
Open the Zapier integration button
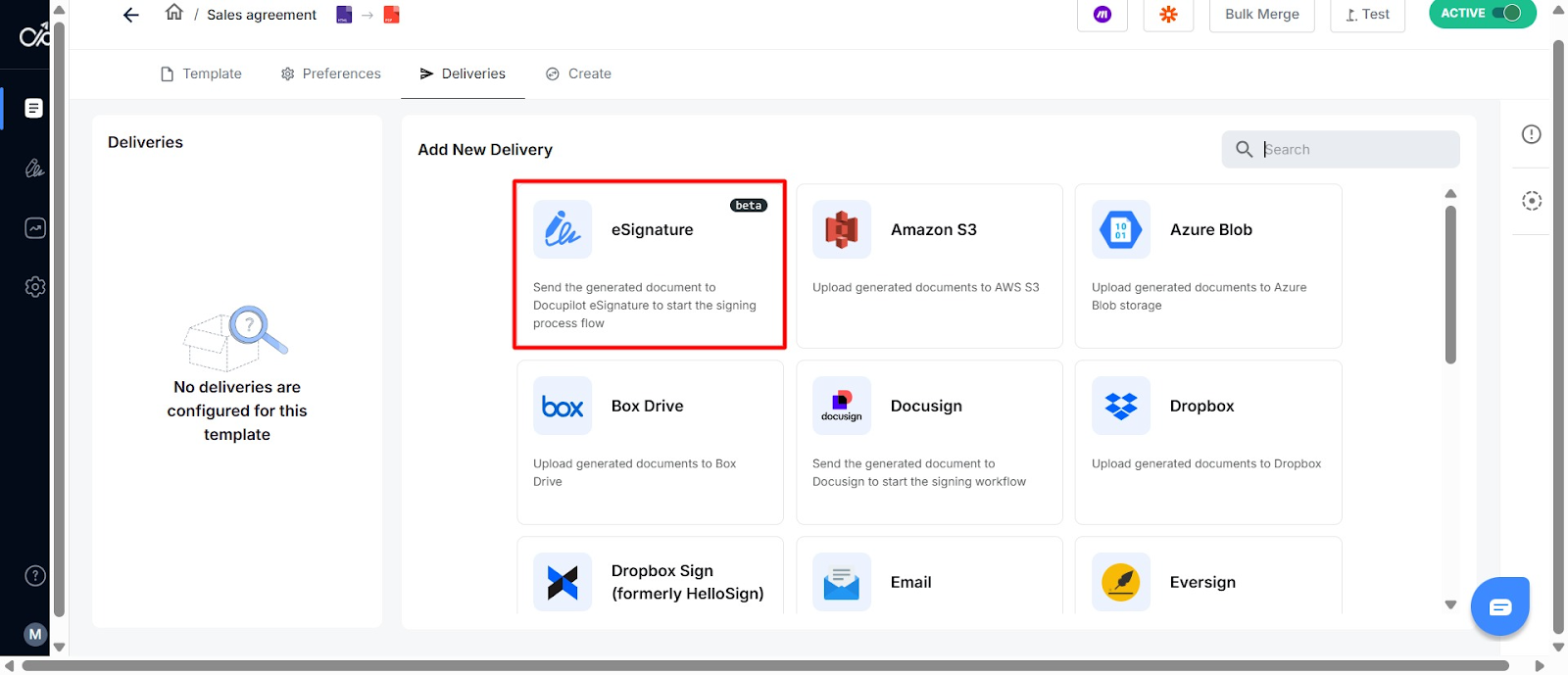click(1168, 15)
